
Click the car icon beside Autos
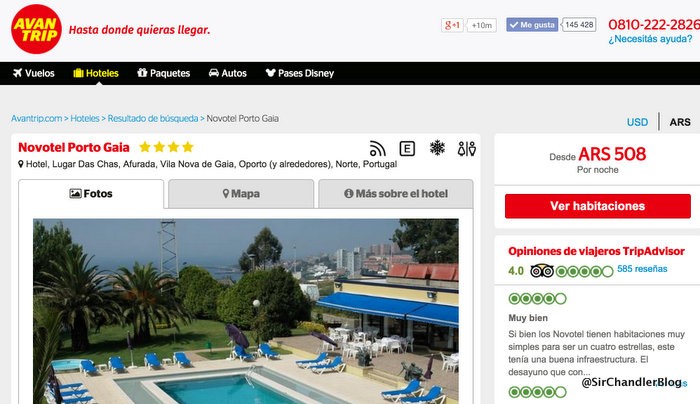[214, 73]
